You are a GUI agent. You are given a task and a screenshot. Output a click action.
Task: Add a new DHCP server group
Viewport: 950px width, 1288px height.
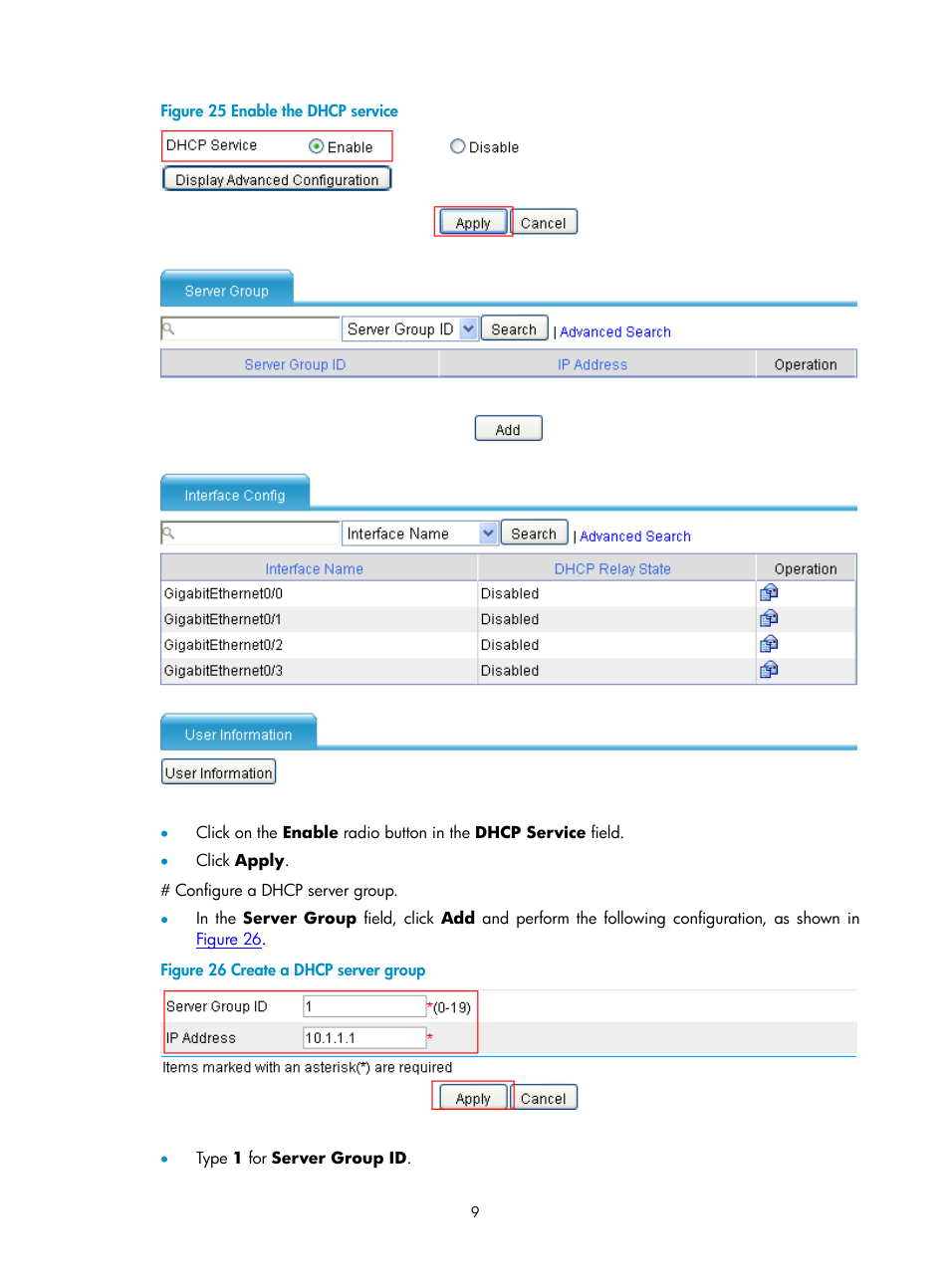pos(508,429)
